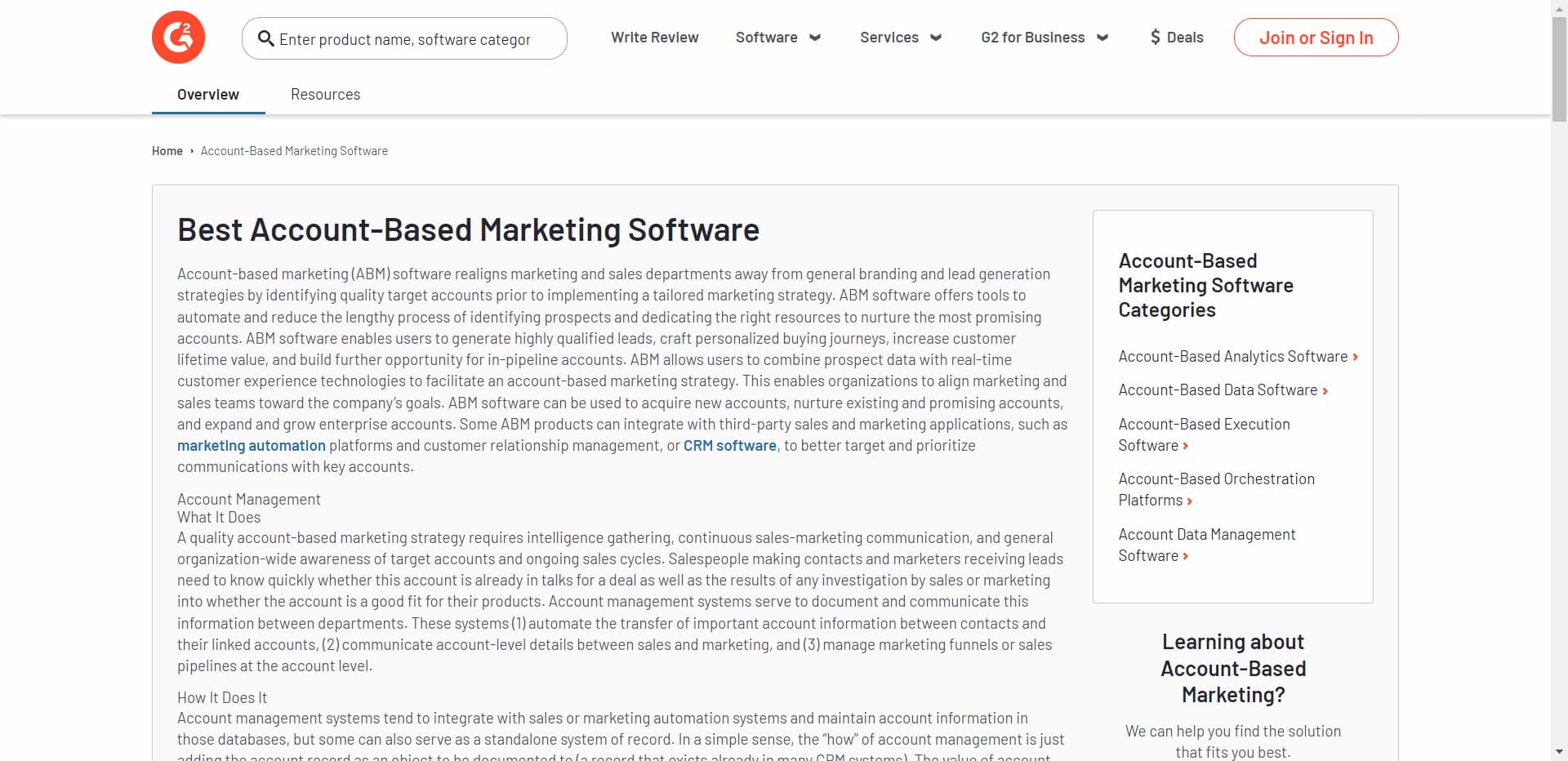
Task: Select the Overview tab
Action: tap(207, 94)
